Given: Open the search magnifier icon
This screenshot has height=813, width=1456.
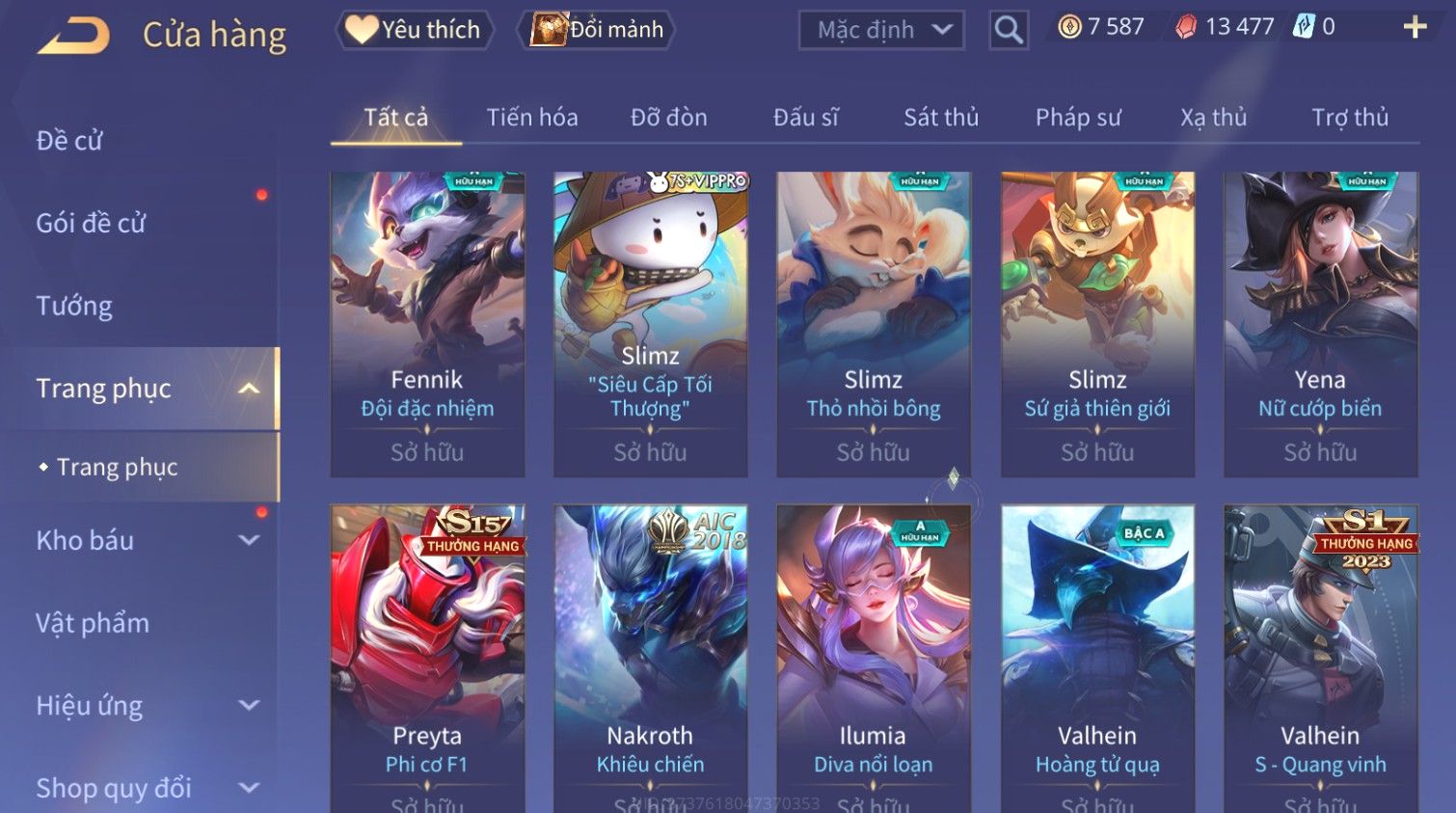Looking at the screenshot, I should point(1009,30).
